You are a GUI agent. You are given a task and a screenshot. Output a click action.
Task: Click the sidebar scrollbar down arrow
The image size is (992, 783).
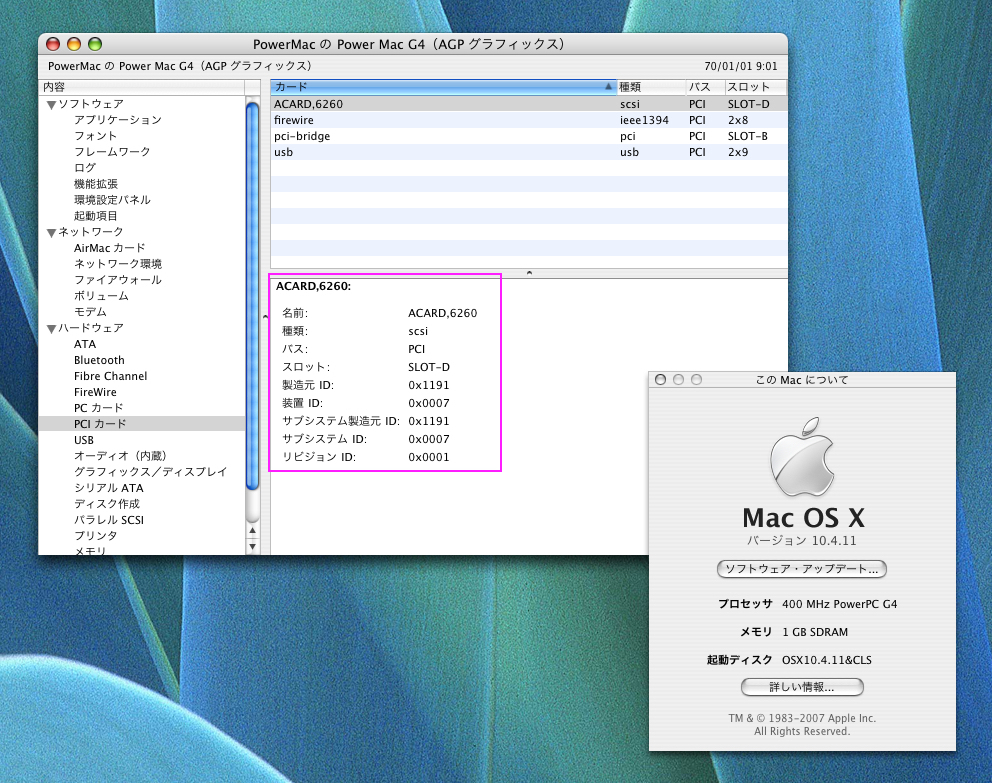tap(252, 546)
